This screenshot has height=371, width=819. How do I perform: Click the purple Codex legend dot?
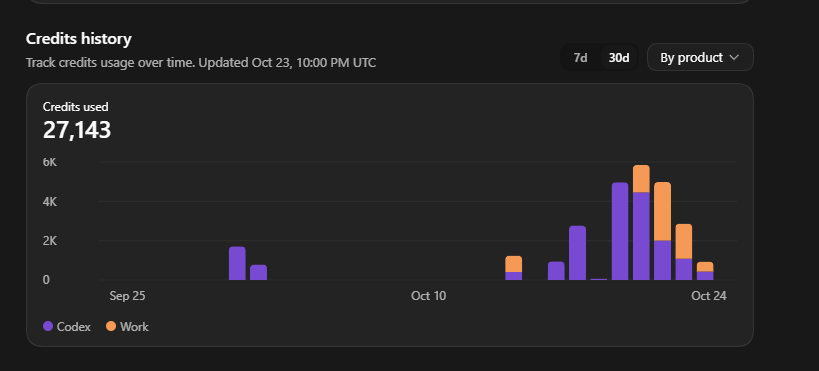tap(48, 326)
